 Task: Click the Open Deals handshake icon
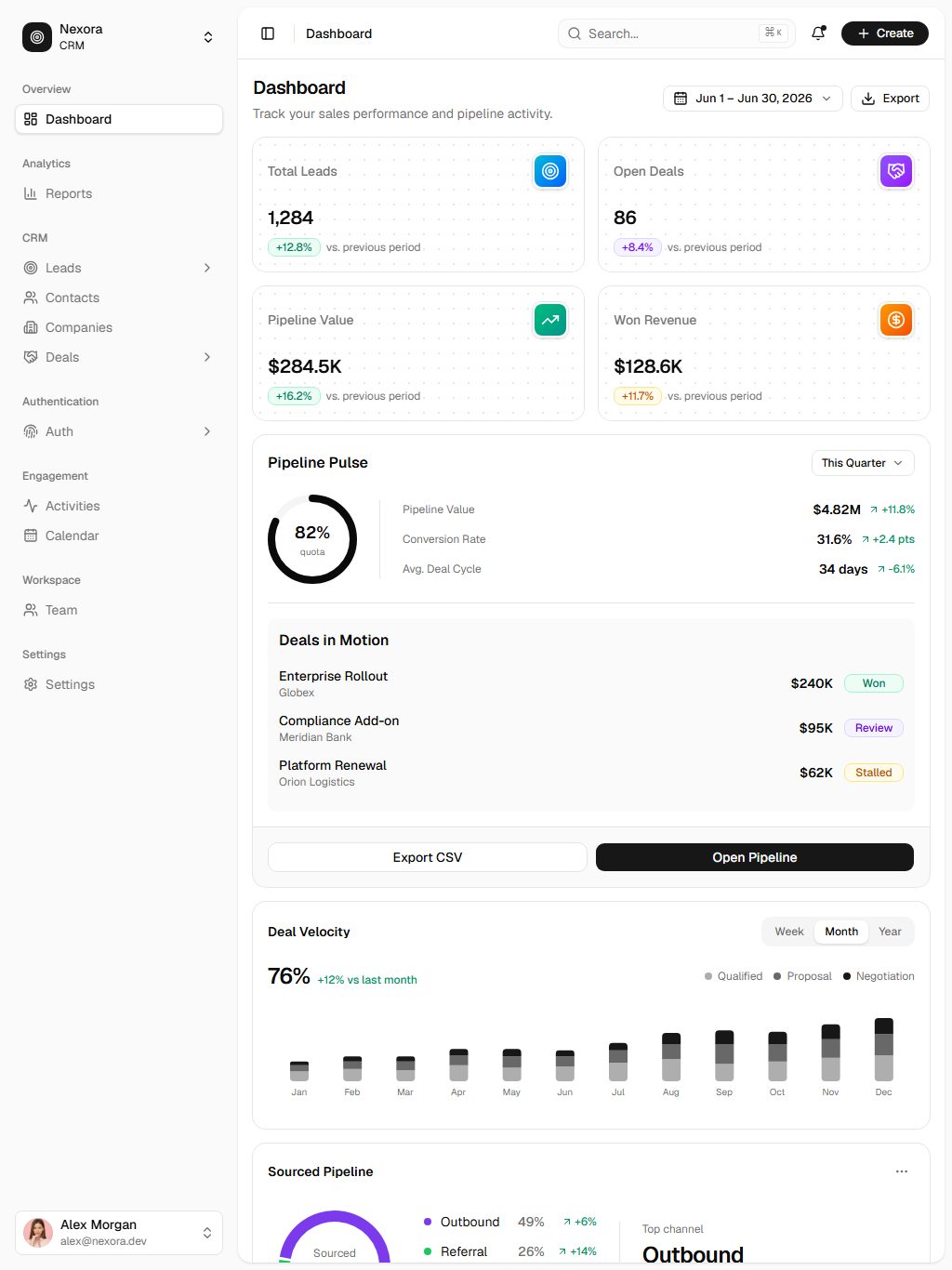click(896, 171)
